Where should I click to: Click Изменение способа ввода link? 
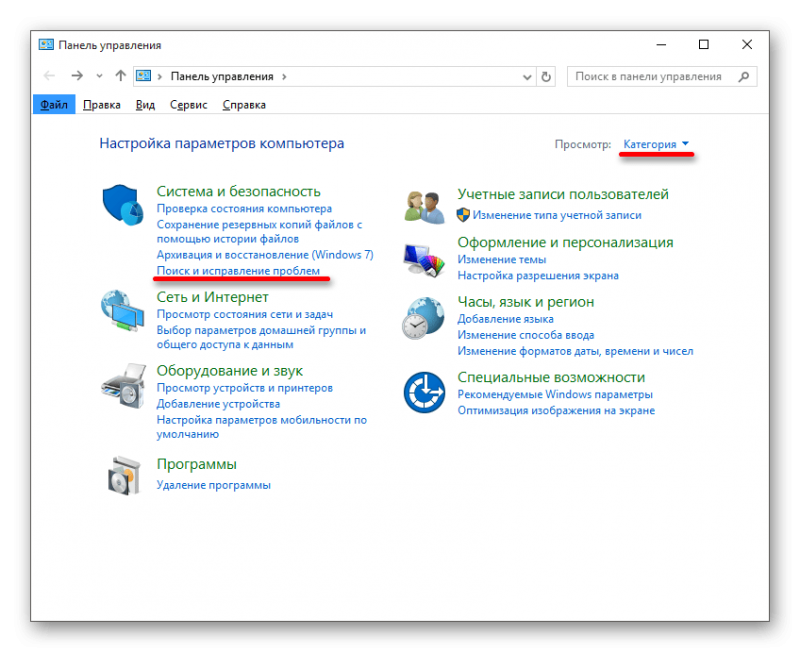pos(526,335)
